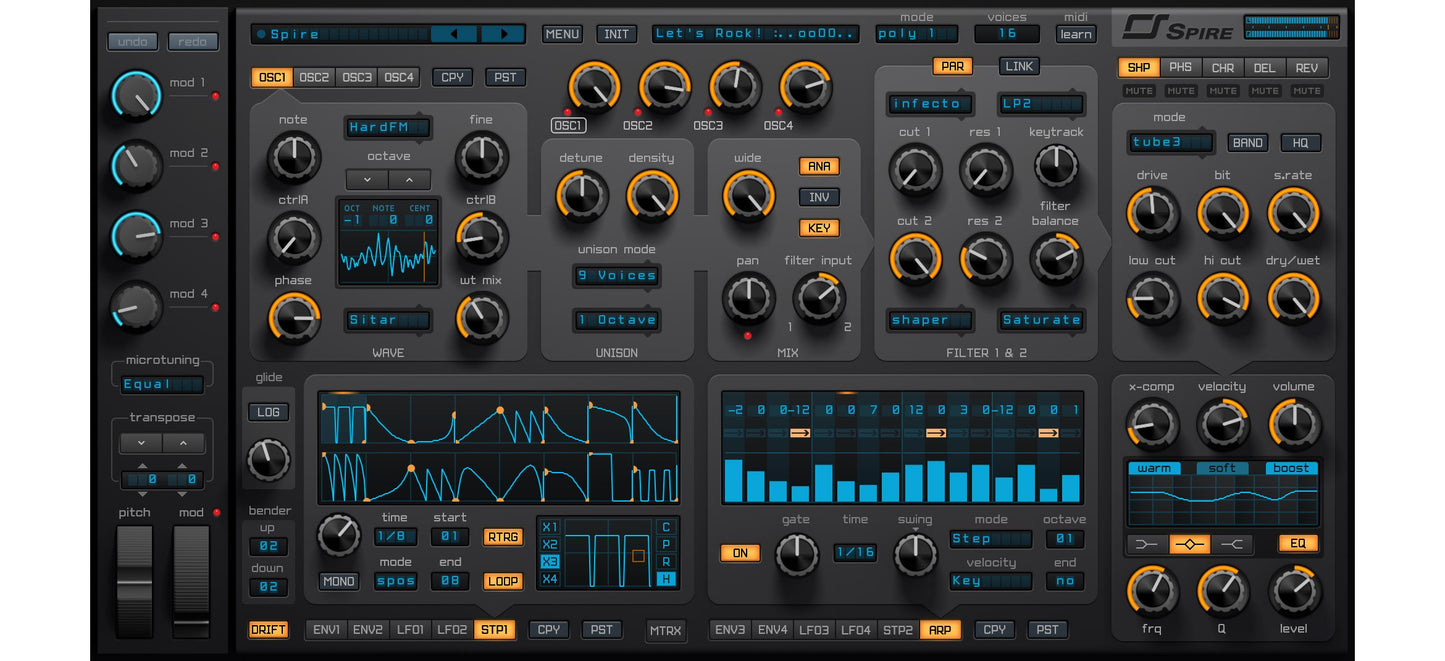Open the Equal microtuning selector

point(161,383)
